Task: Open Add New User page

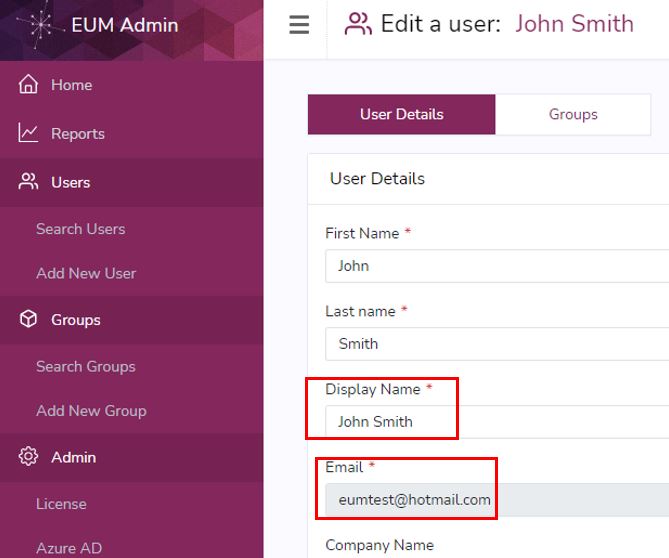Action: [x=86, y=273]
